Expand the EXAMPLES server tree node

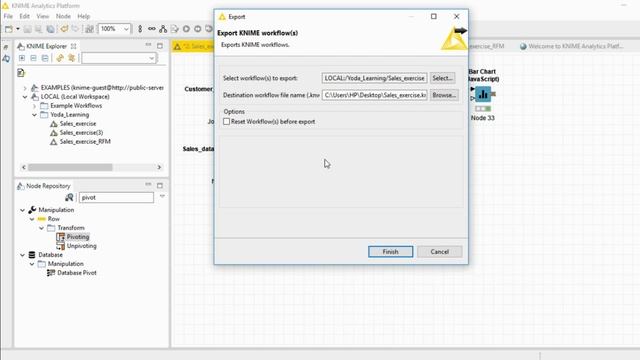tap(25, 88)
